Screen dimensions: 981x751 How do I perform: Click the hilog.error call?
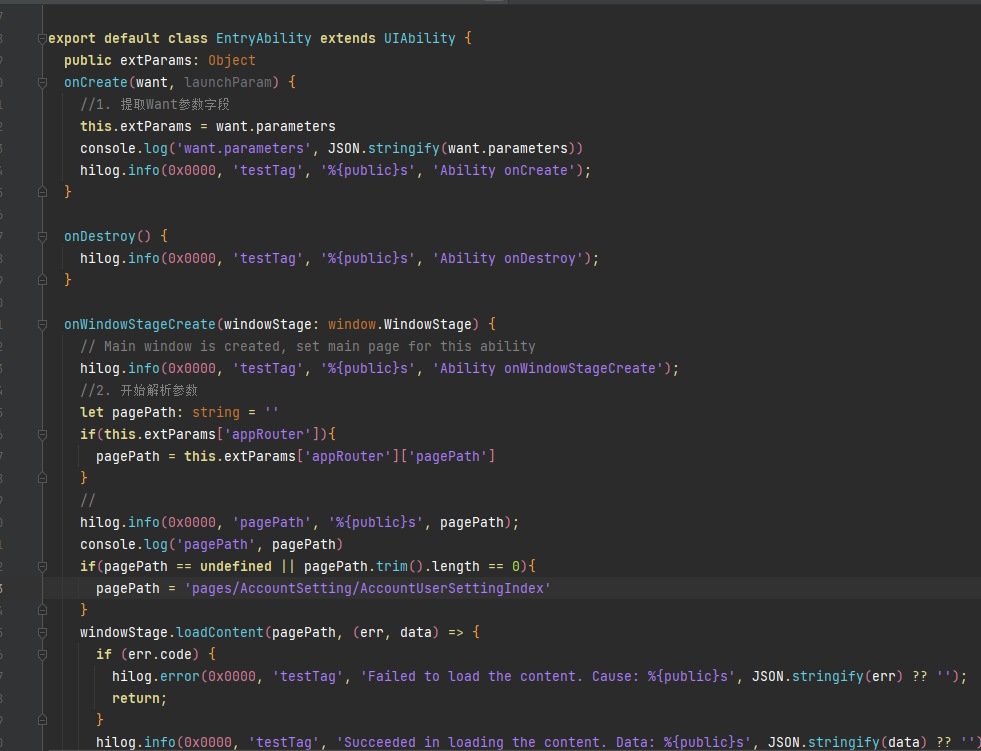[x=156, y=677]
